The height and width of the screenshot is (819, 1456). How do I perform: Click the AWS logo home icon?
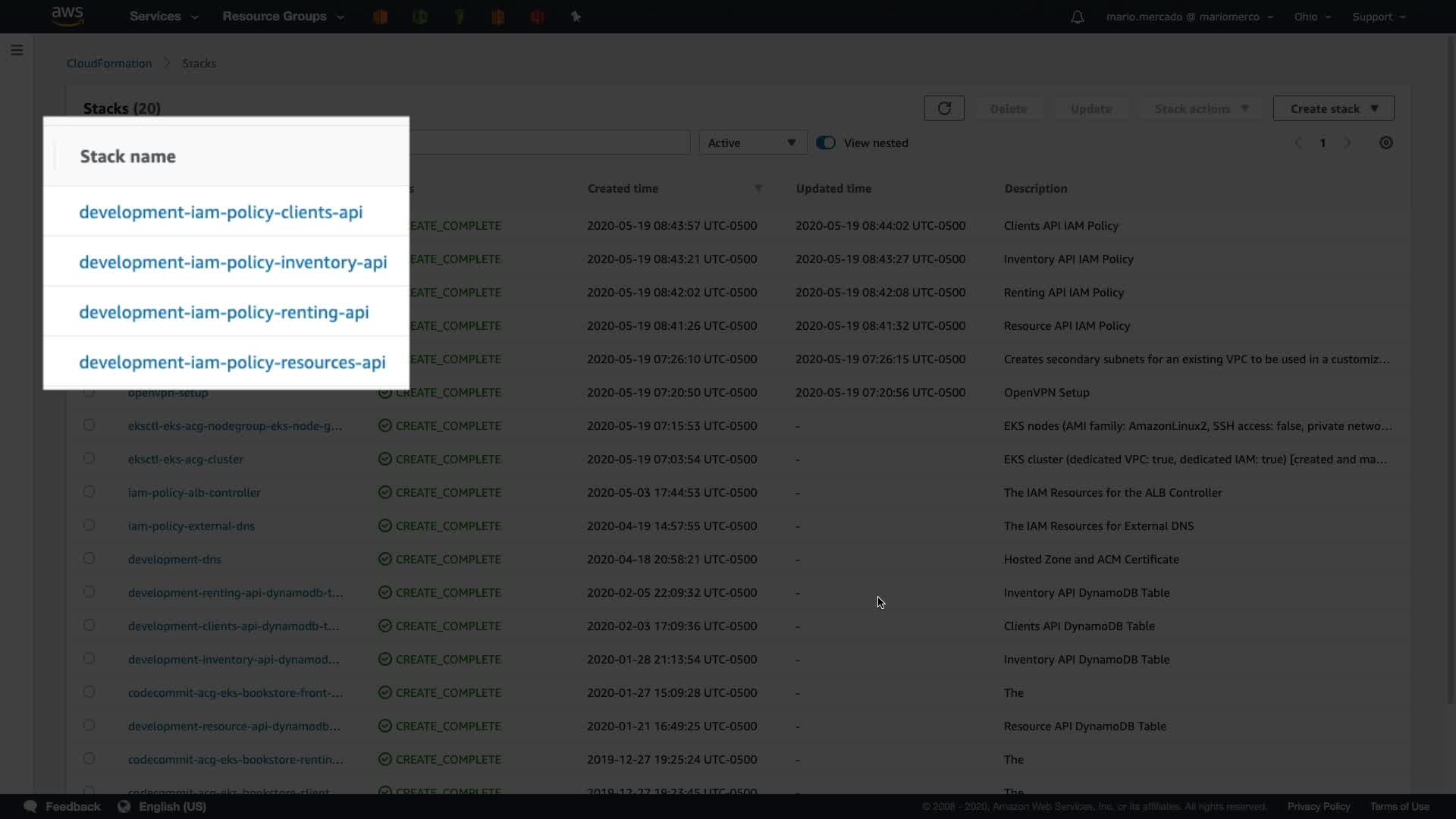(x=67, y=16)
